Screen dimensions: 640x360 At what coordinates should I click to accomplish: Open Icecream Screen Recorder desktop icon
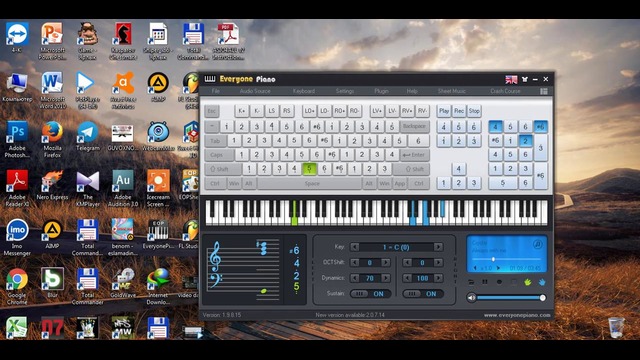[x=158, y=188]
